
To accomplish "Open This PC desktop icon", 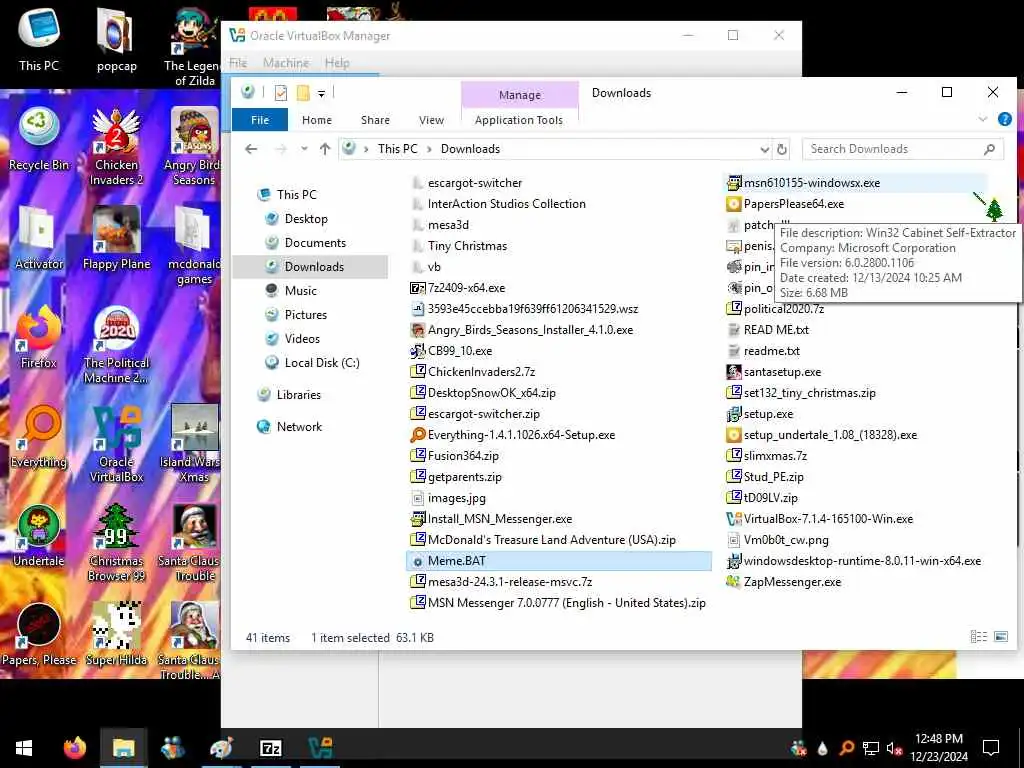I will click(x=39, y=40).
